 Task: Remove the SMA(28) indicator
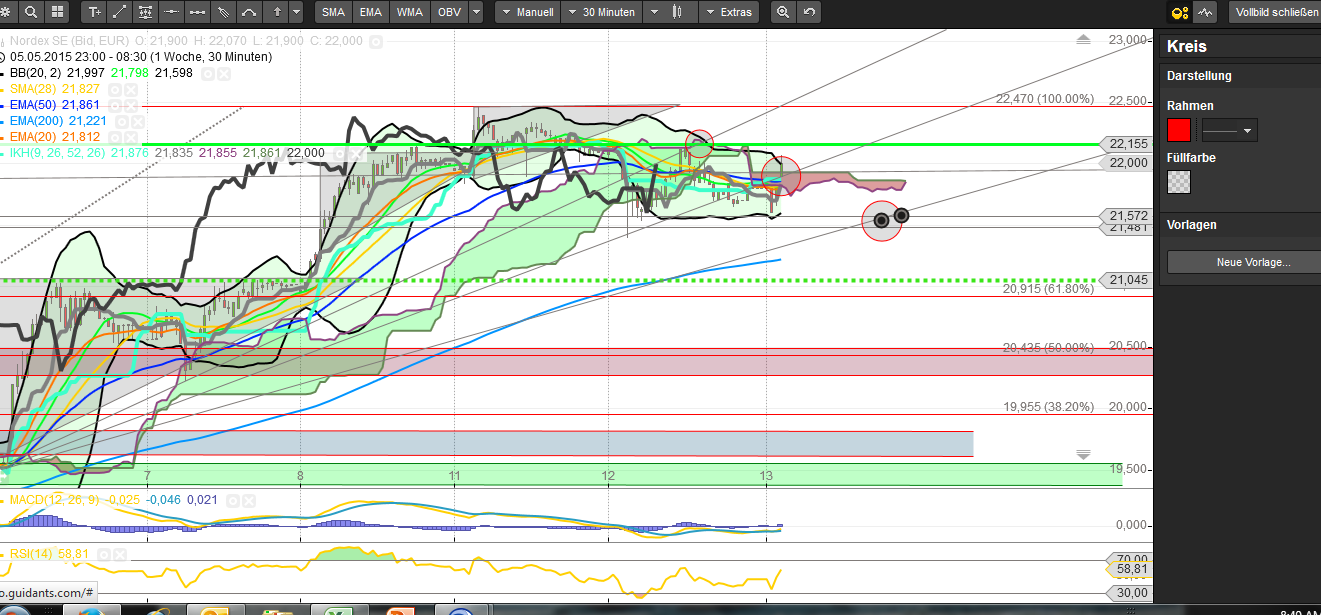point(131,89)
